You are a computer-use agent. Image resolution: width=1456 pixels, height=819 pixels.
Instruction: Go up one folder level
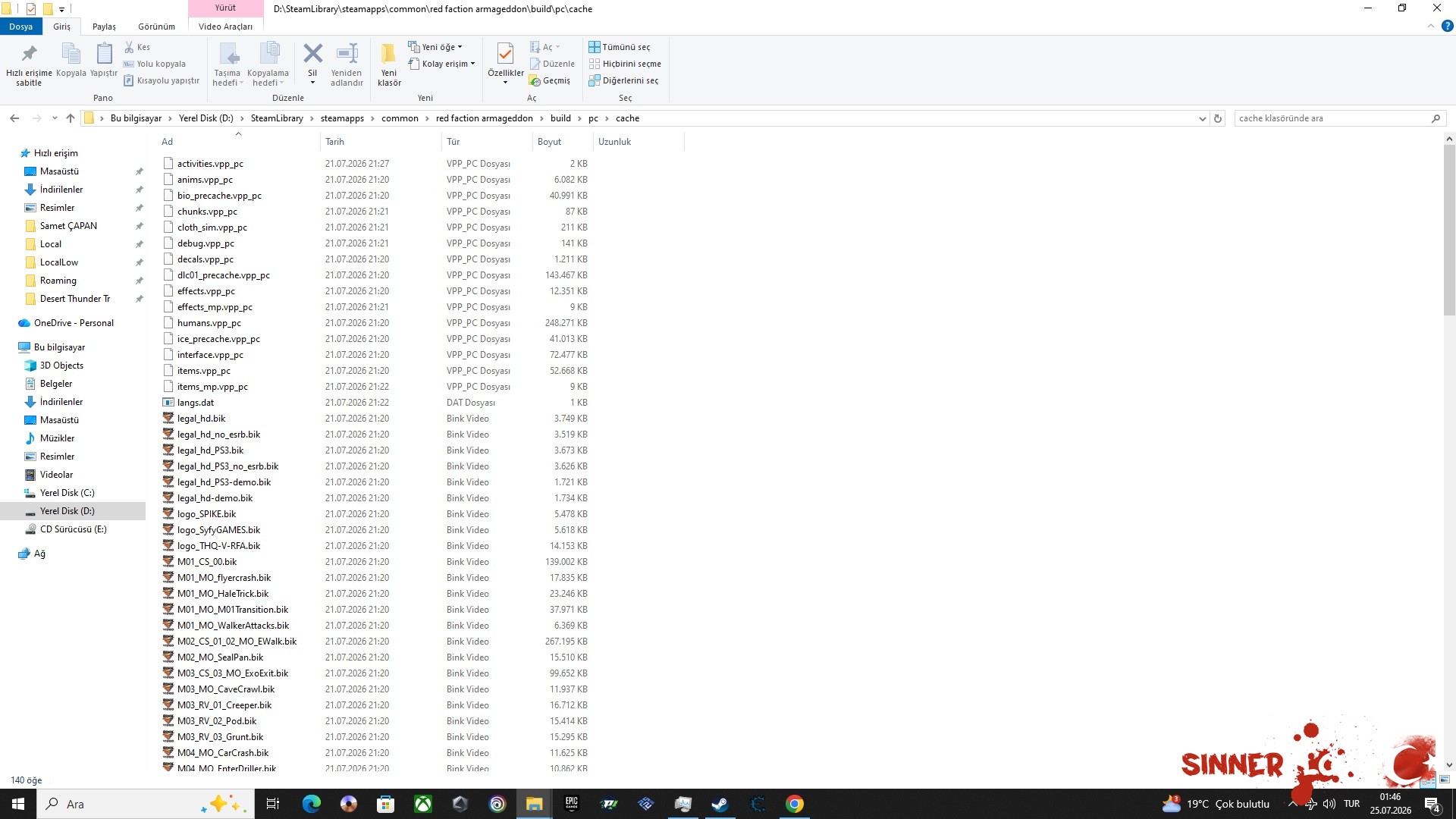[71, 118]
